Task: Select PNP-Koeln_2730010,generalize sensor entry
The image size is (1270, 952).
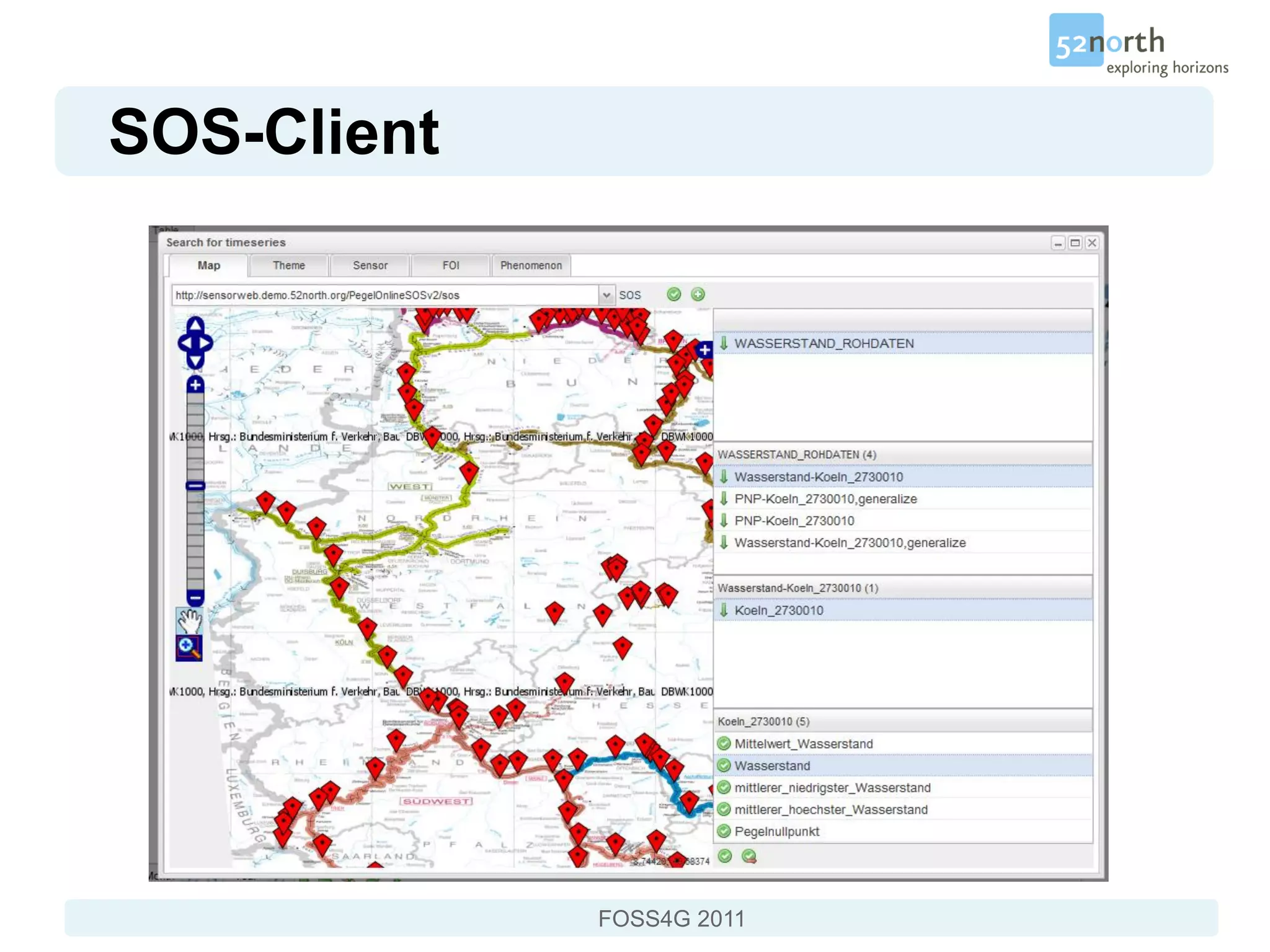Action: [x=825, y=499]
